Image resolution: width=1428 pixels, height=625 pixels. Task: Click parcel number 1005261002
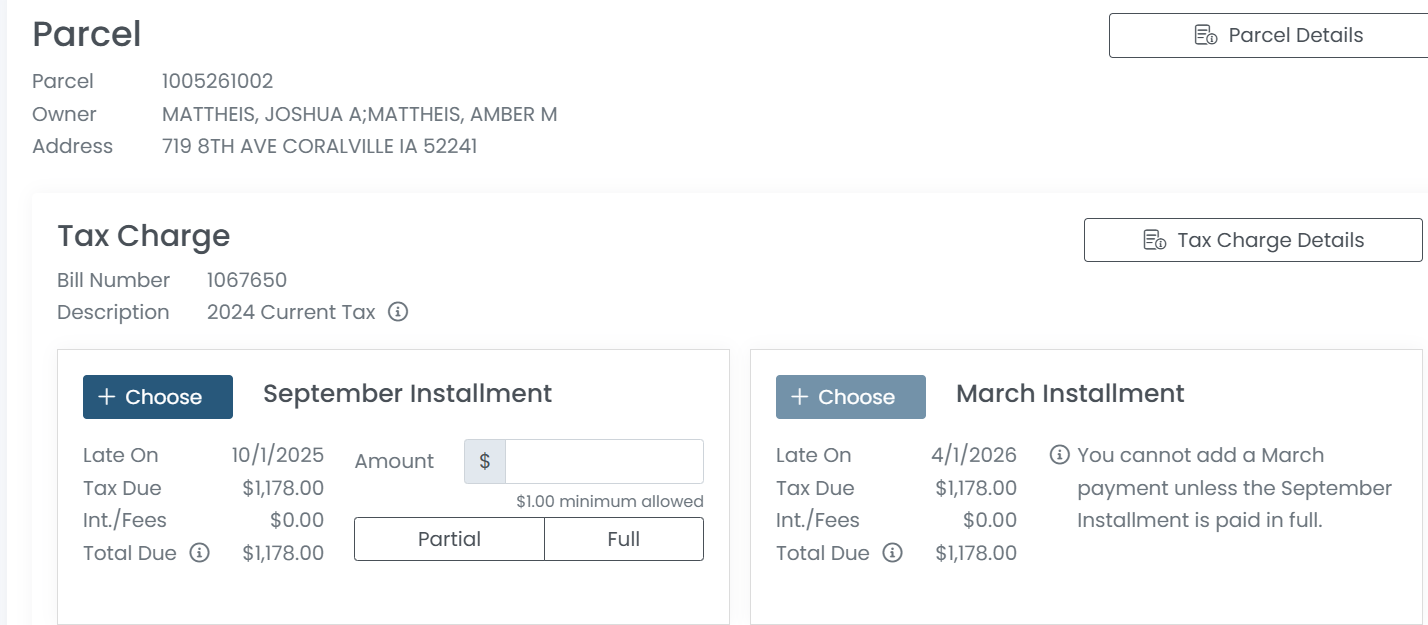point(217,81)
